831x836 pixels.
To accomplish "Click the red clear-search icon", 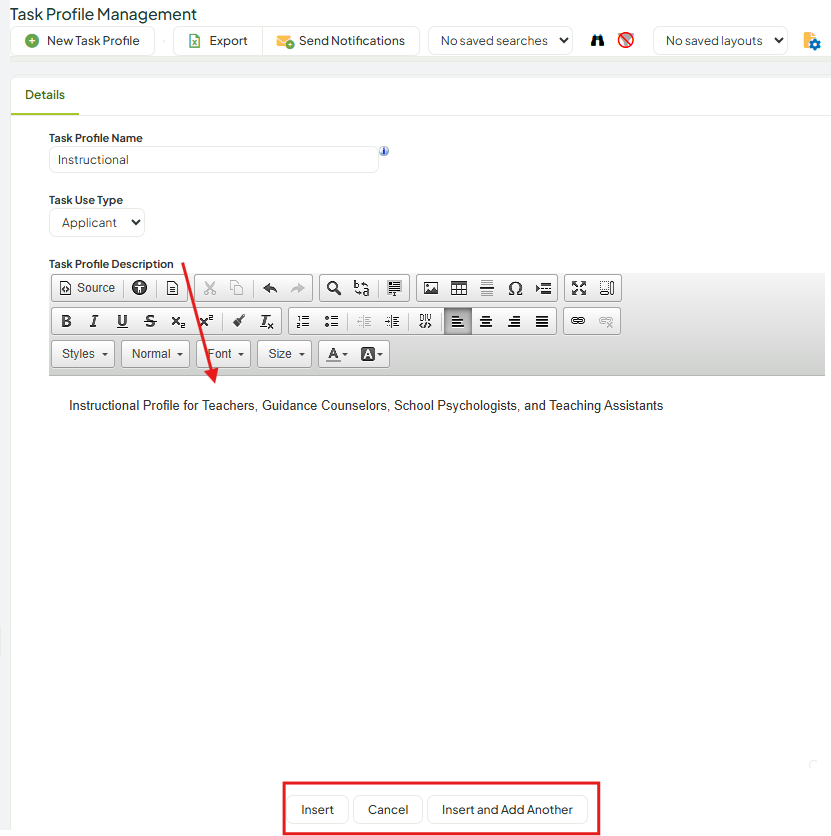I will click(626, 41).
